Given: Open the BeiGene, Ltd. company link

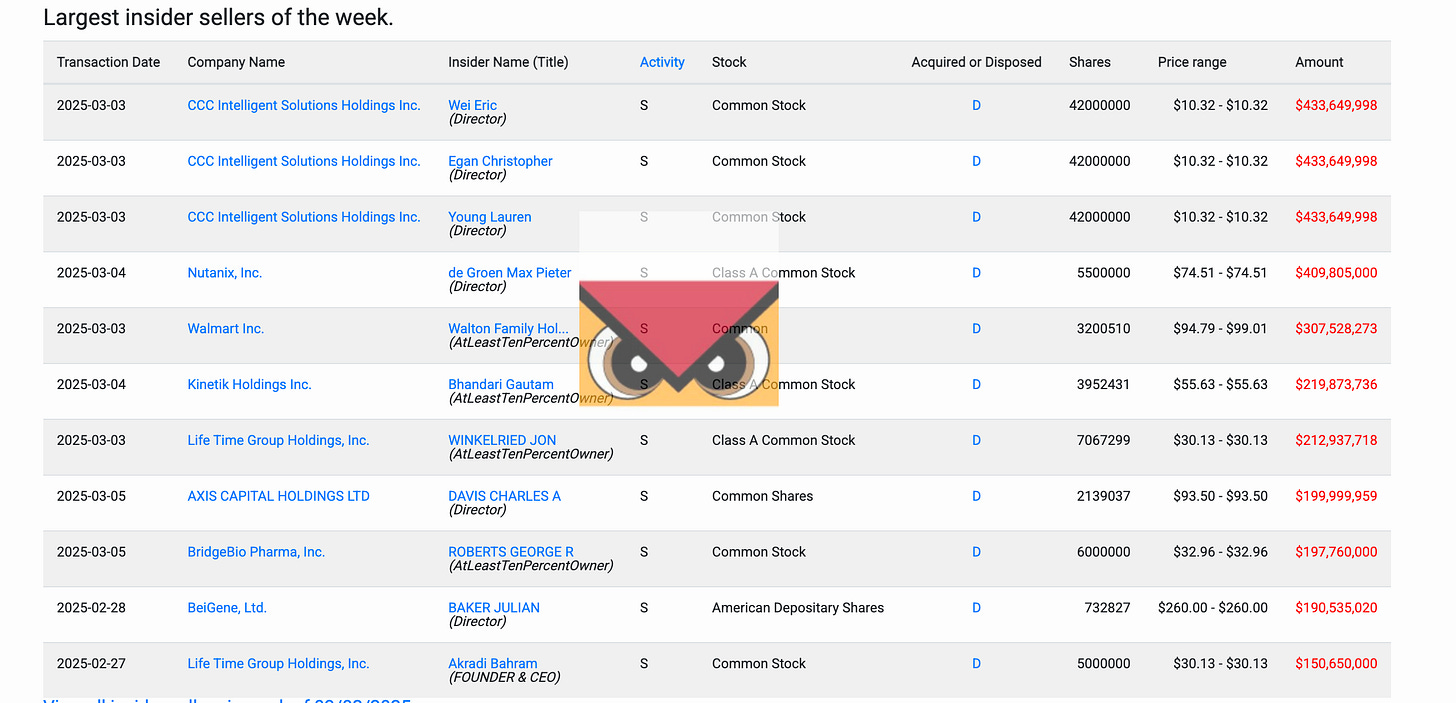Looking at the screenshot, I should [227, 608].
